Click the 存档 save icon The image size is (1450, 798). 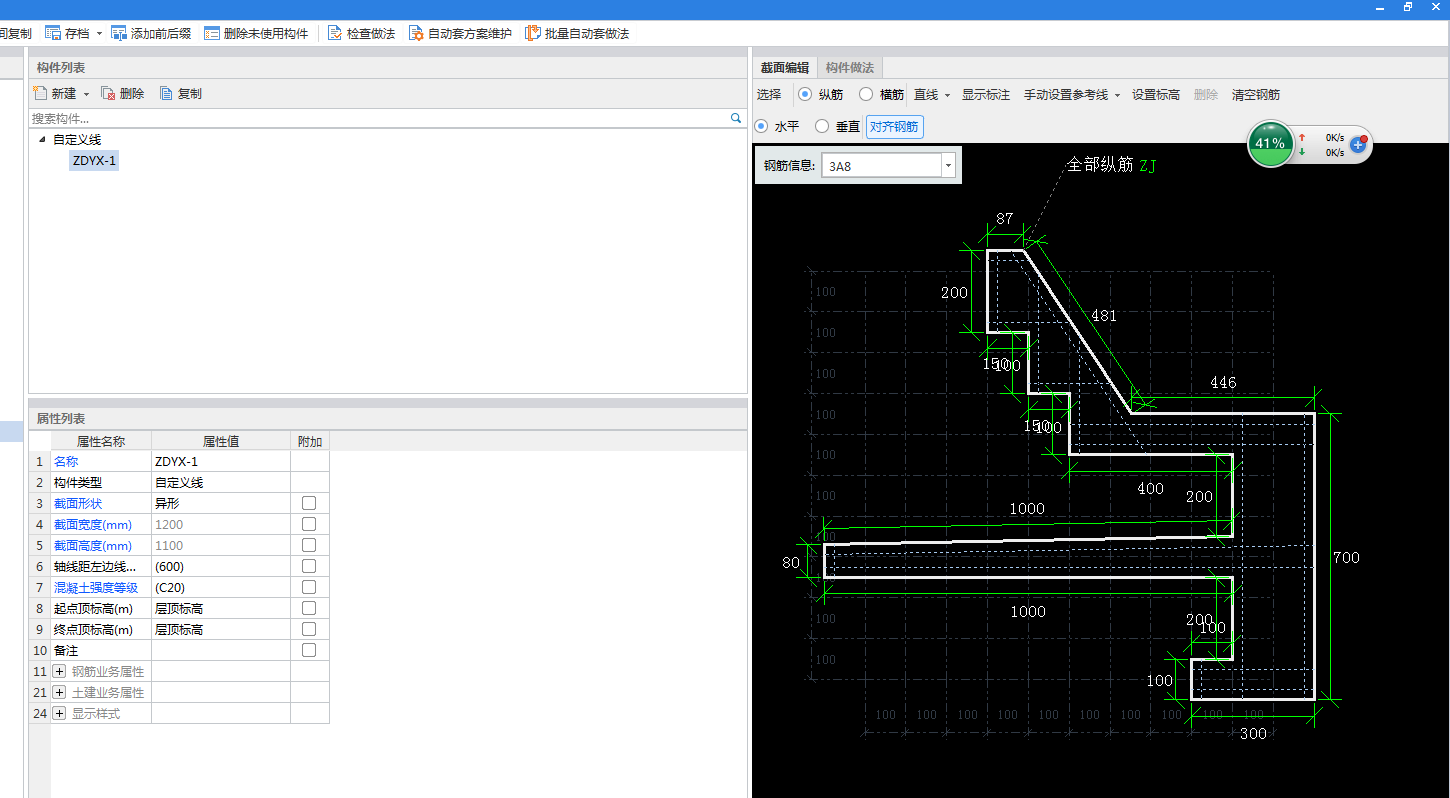point(53,33)
